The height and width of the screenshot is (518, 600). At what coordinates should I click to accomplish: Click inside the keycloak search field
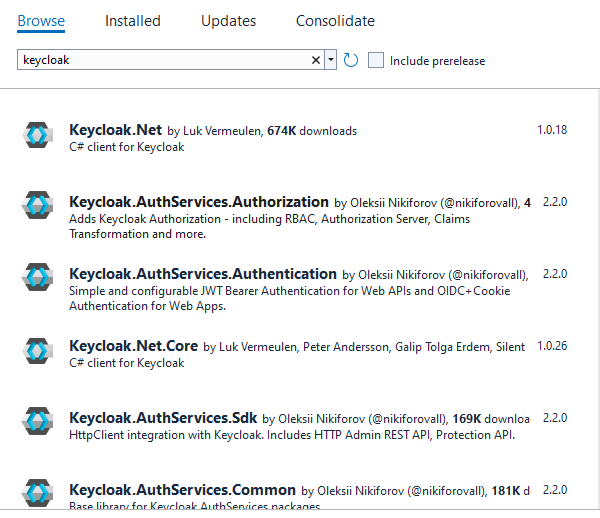(160, 60)
